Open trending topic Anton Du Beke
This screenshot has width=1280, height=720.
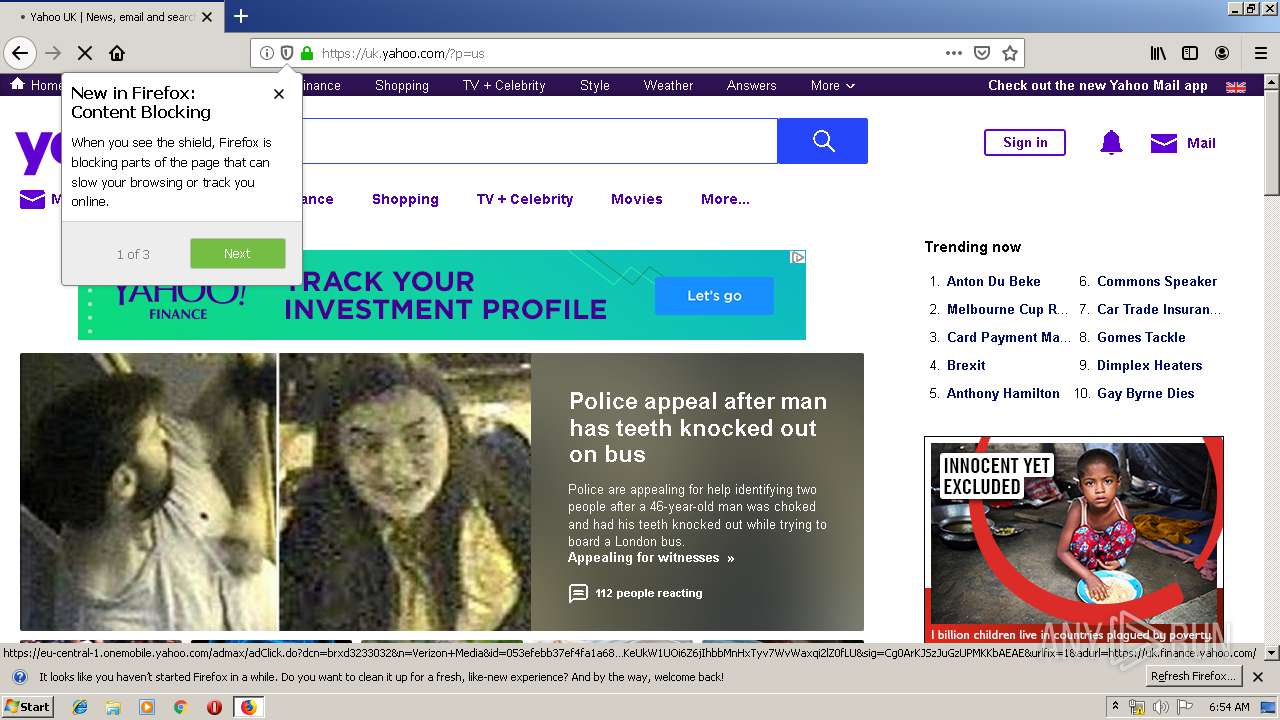(994, 281)
